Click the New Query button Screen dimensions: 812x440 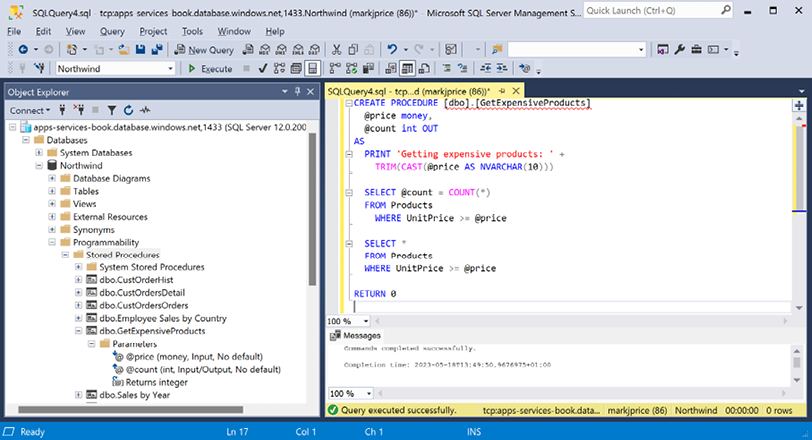204,50
